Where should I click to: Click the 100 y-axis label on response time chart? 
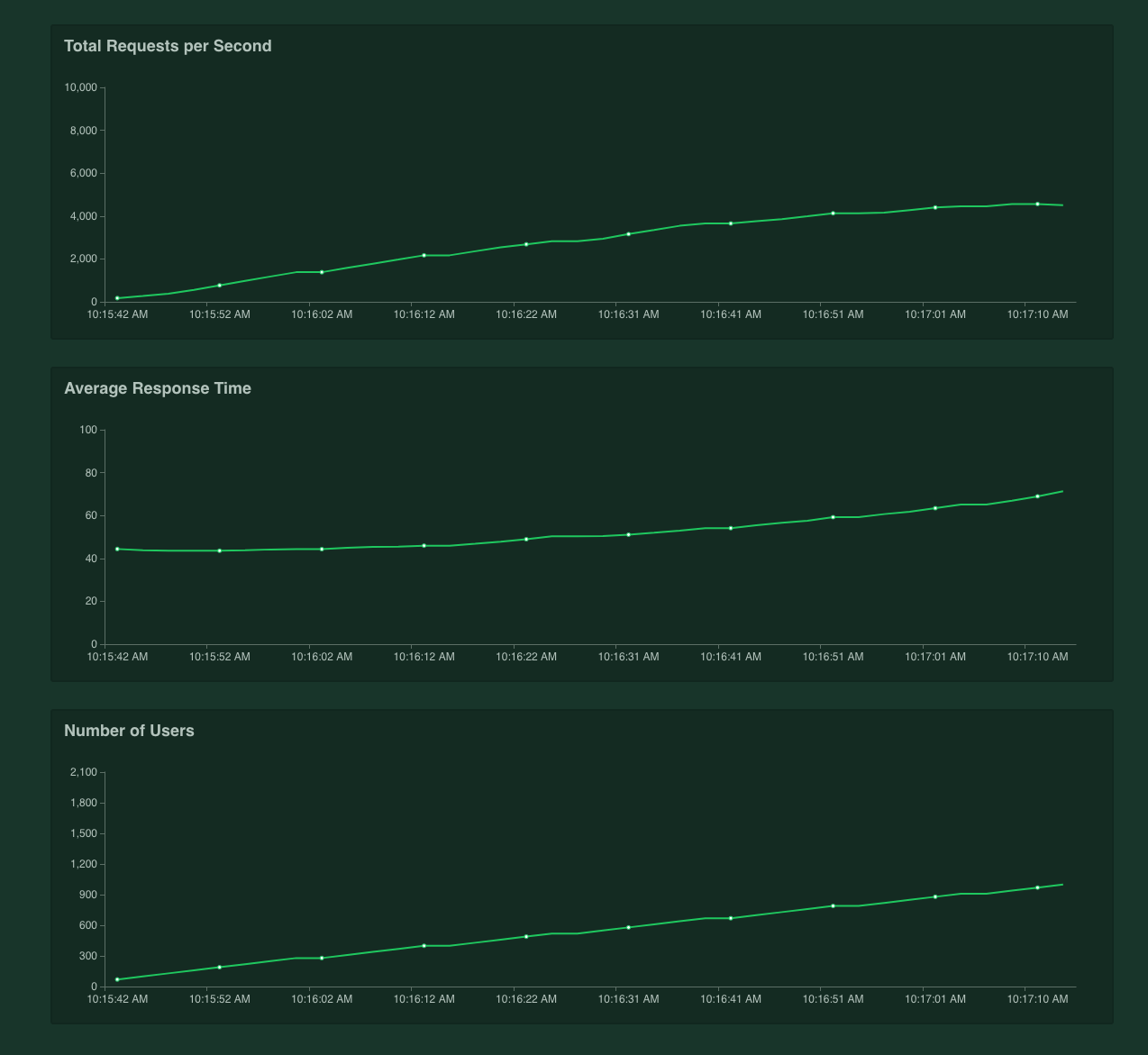tap(88, 430)
